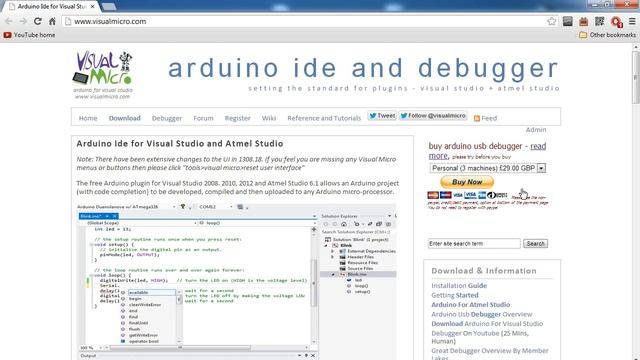The height and width of the screenshot is (360, 640).
Task: Reload the page with the refresh icon
Action: pyautogui.click(x=38, y=21)
